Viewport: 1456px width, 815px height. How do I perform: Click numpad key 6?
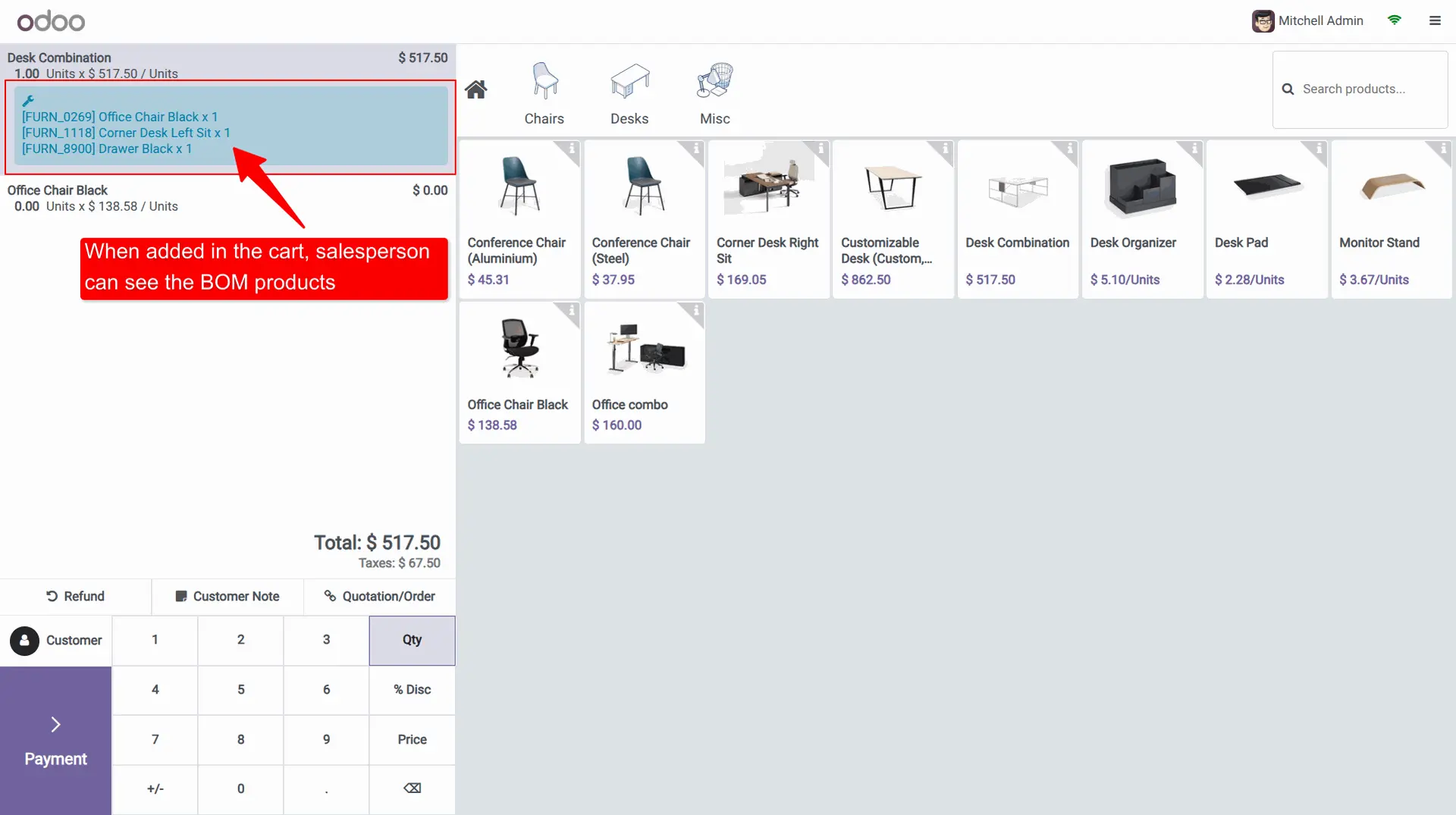pos(326,690)
